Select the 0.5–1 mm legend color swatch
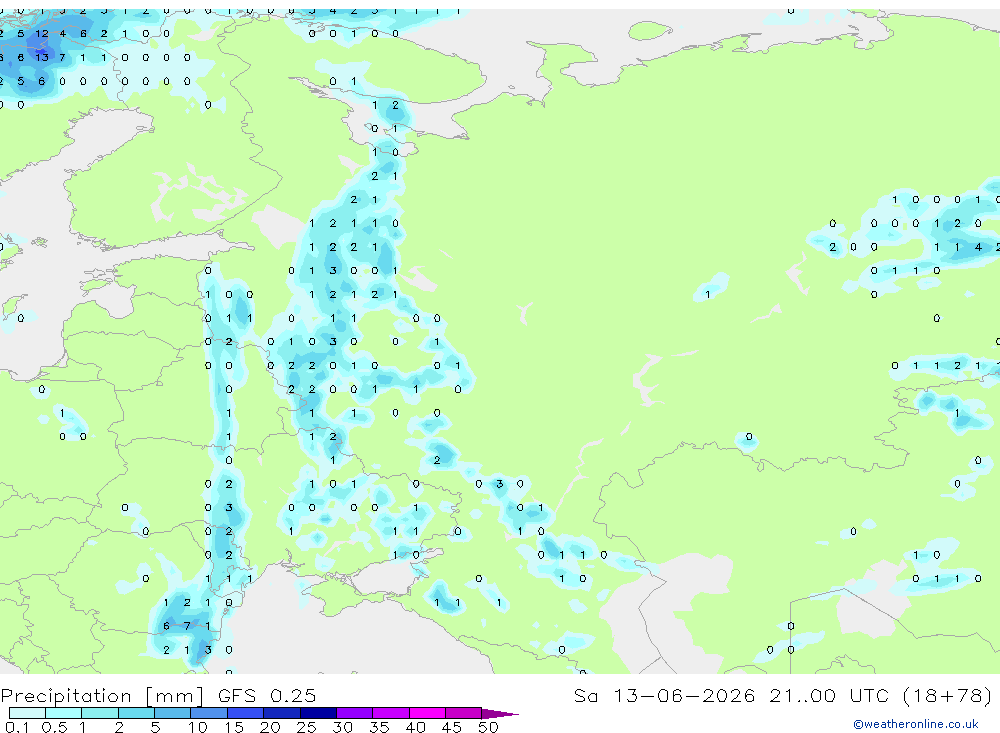The height and width of the screenshot is (733, 1000). (x=64, y=713)
